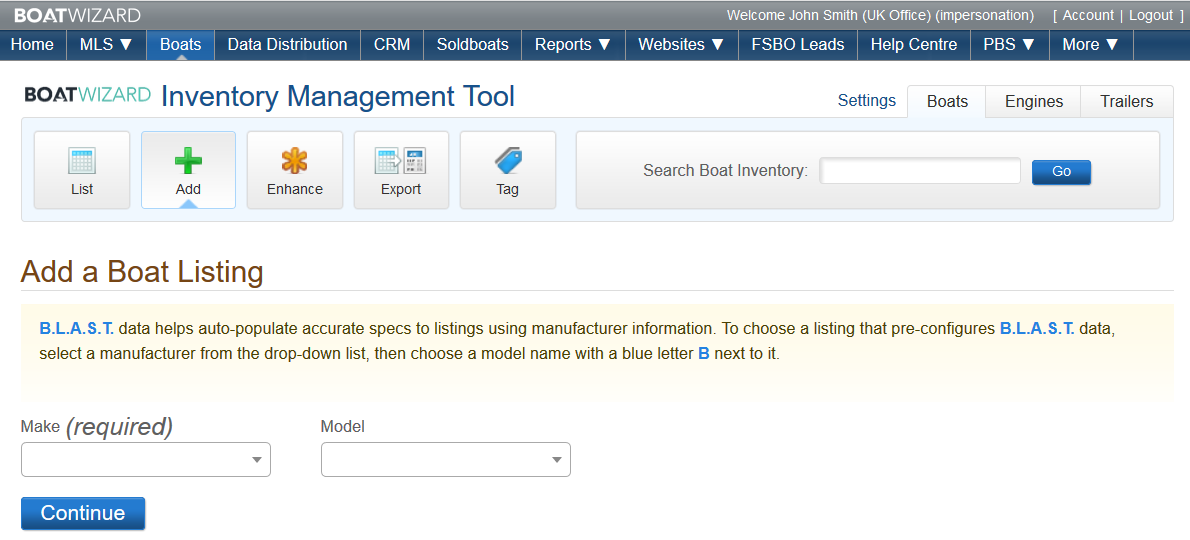Click the Add a Boat Listing heading

[142, 272]
